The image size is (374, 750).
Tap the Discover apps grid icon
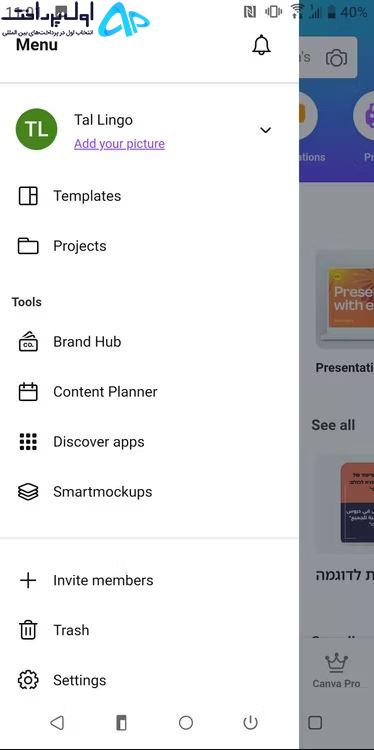pyautogui.click(x=28, y=441)
